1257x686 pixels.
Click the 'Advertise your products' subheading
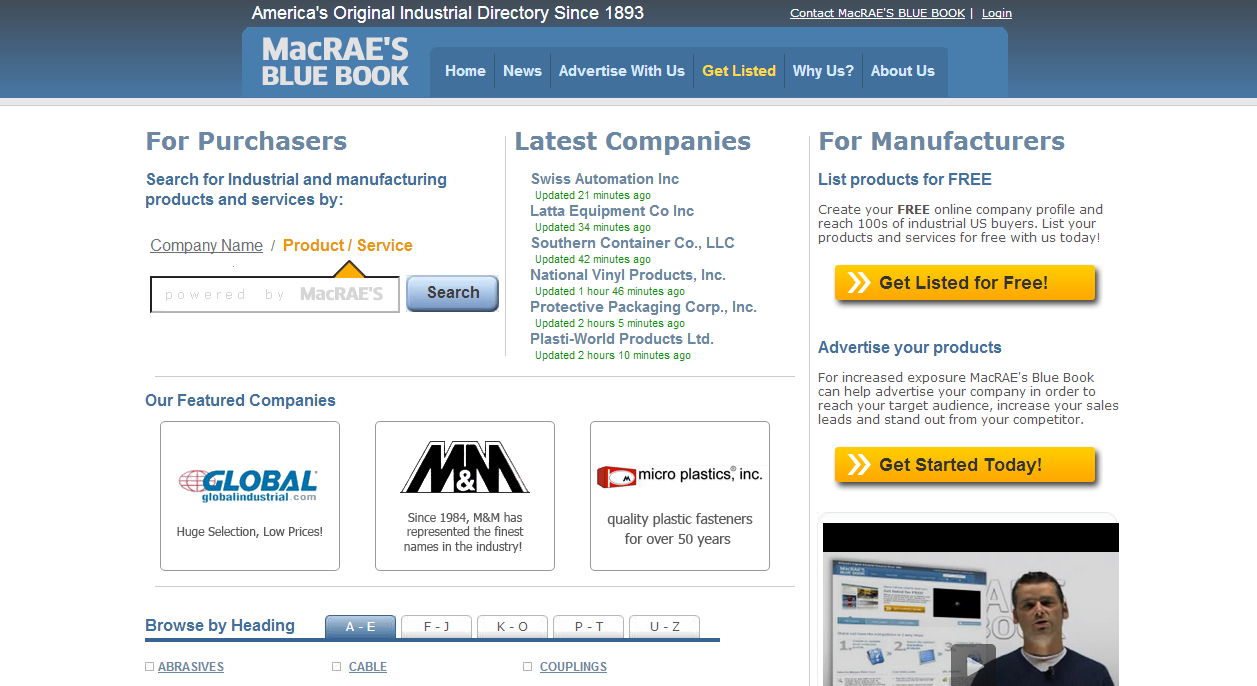pyautogui.click(x=910, y=348)
